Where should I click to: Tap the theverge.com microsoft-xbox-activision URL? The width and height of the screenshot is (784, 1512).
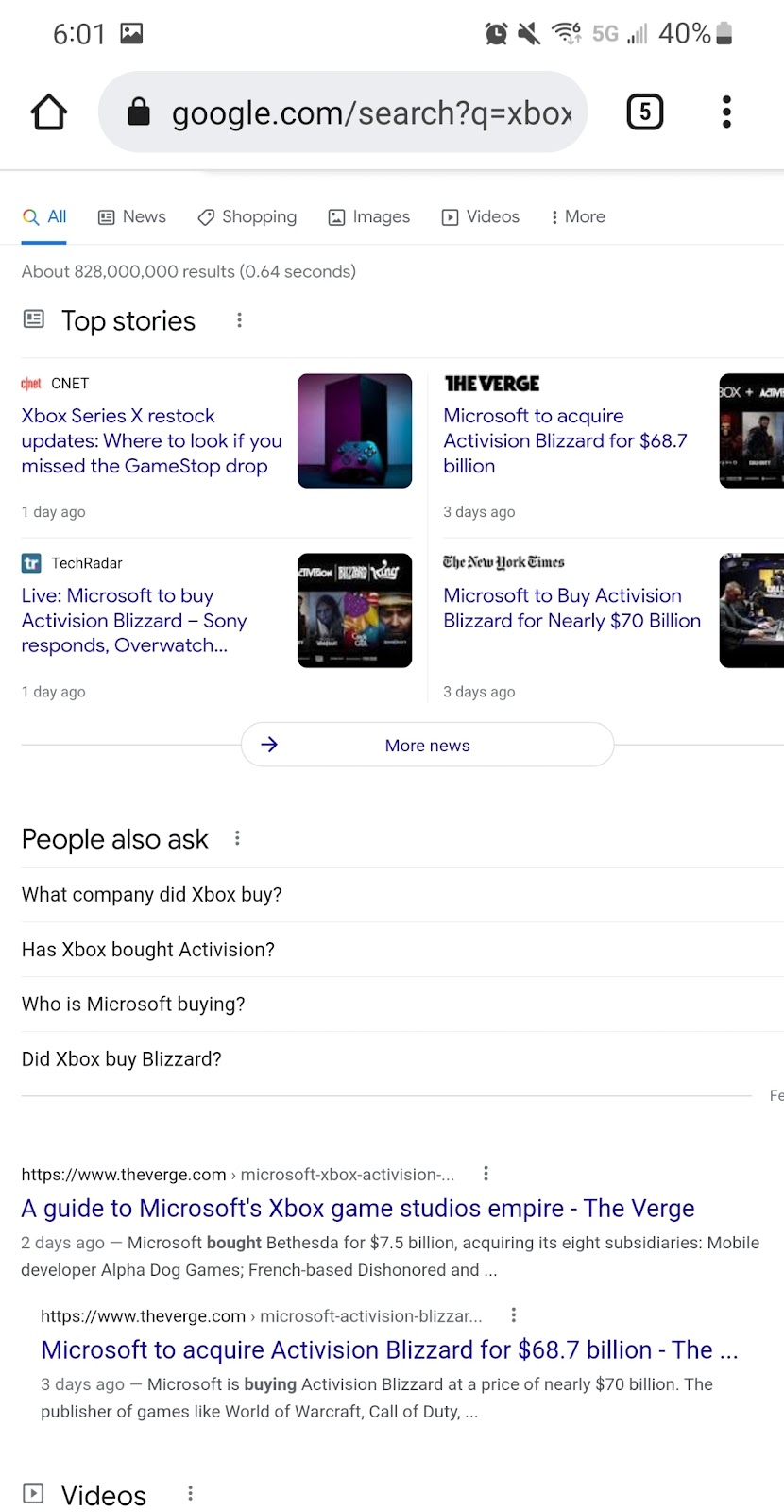[238, 1175]
